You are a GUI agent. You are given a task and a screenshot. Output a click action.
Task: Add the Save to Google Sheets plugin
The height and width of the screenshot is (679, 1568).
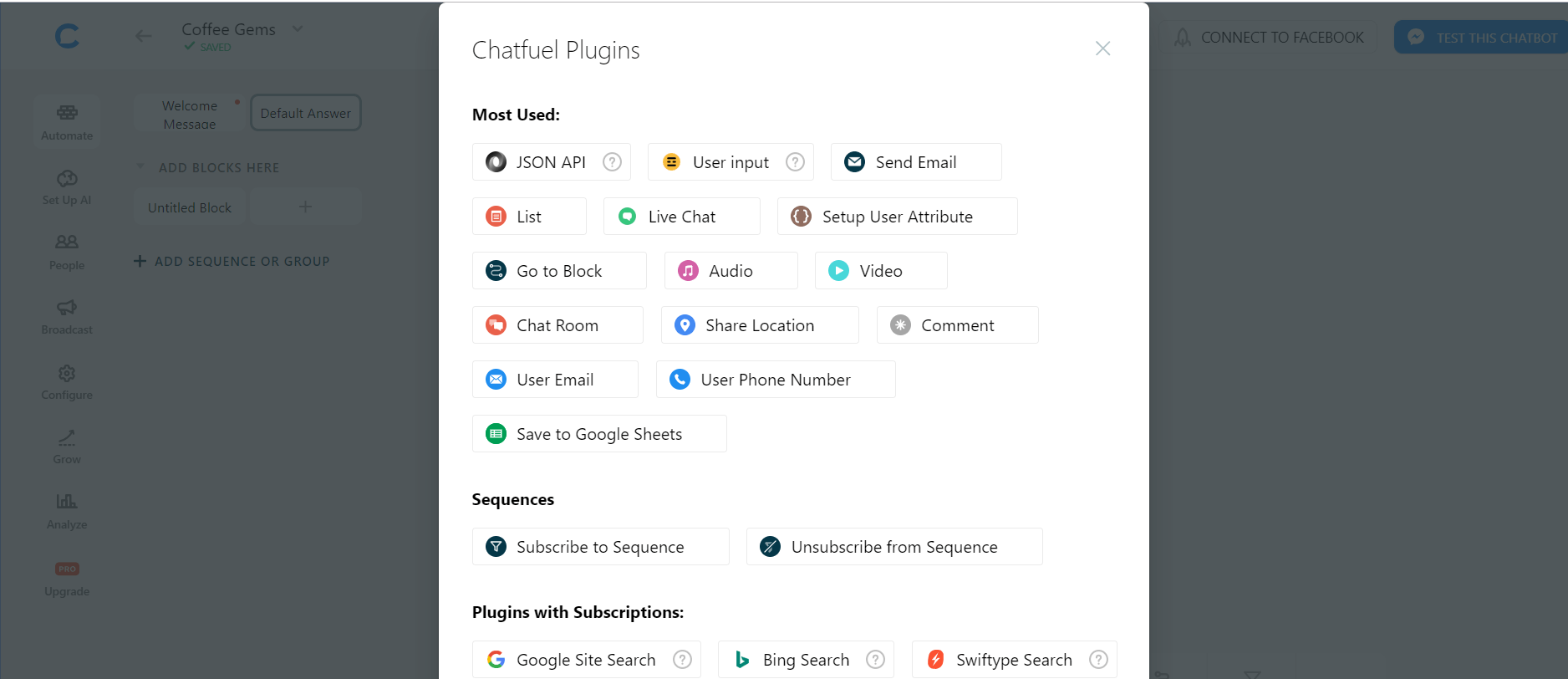click(x=599, y=434)
